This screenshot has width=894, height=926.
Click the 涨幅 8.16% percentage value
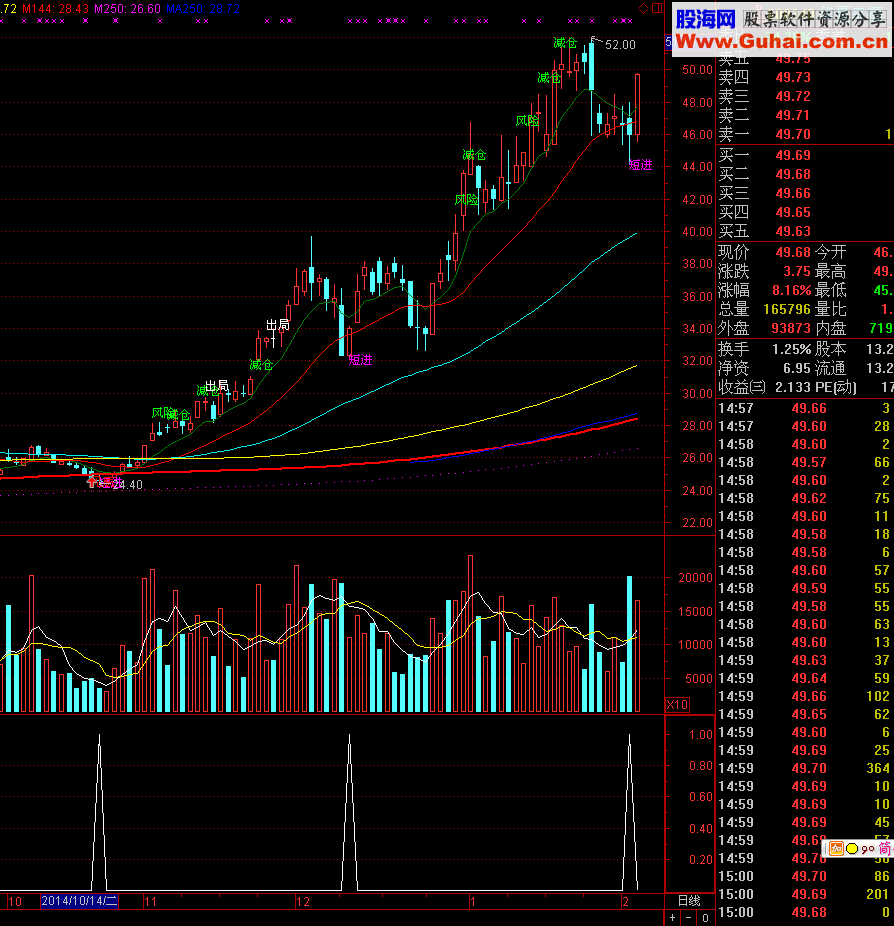coord(792,290)
